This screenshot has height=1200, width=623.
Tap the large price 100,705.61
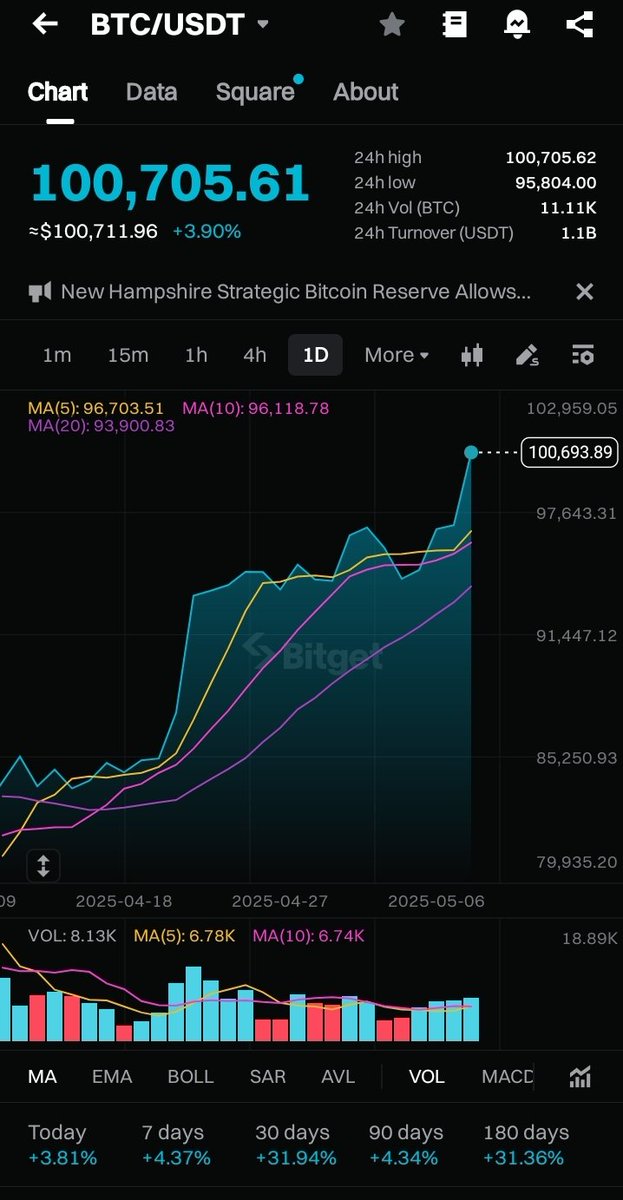[170, 184]
